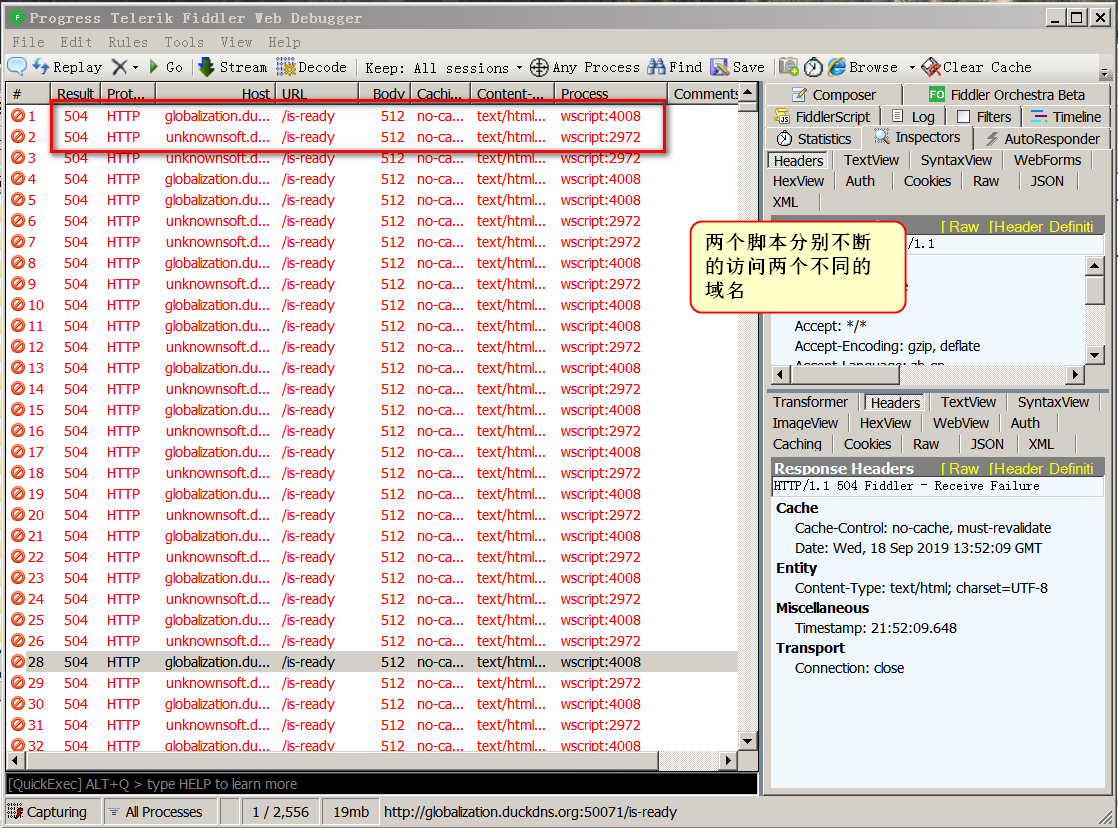Click request headers horizontal scroll left arrow
The height and width of the screenshot is (828, 1118).
tap(780, 374)
